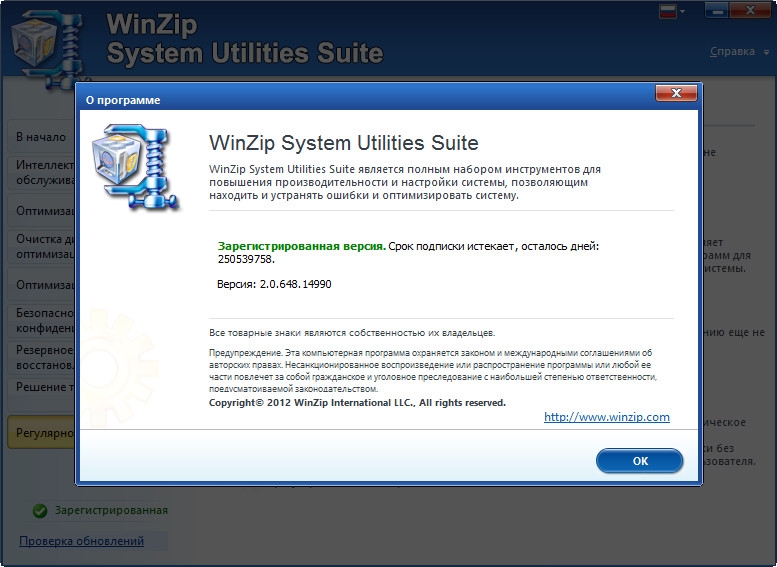Select the Регулярное sidebar tab
The image size is (777, 567).
click(x=42, y=433)
